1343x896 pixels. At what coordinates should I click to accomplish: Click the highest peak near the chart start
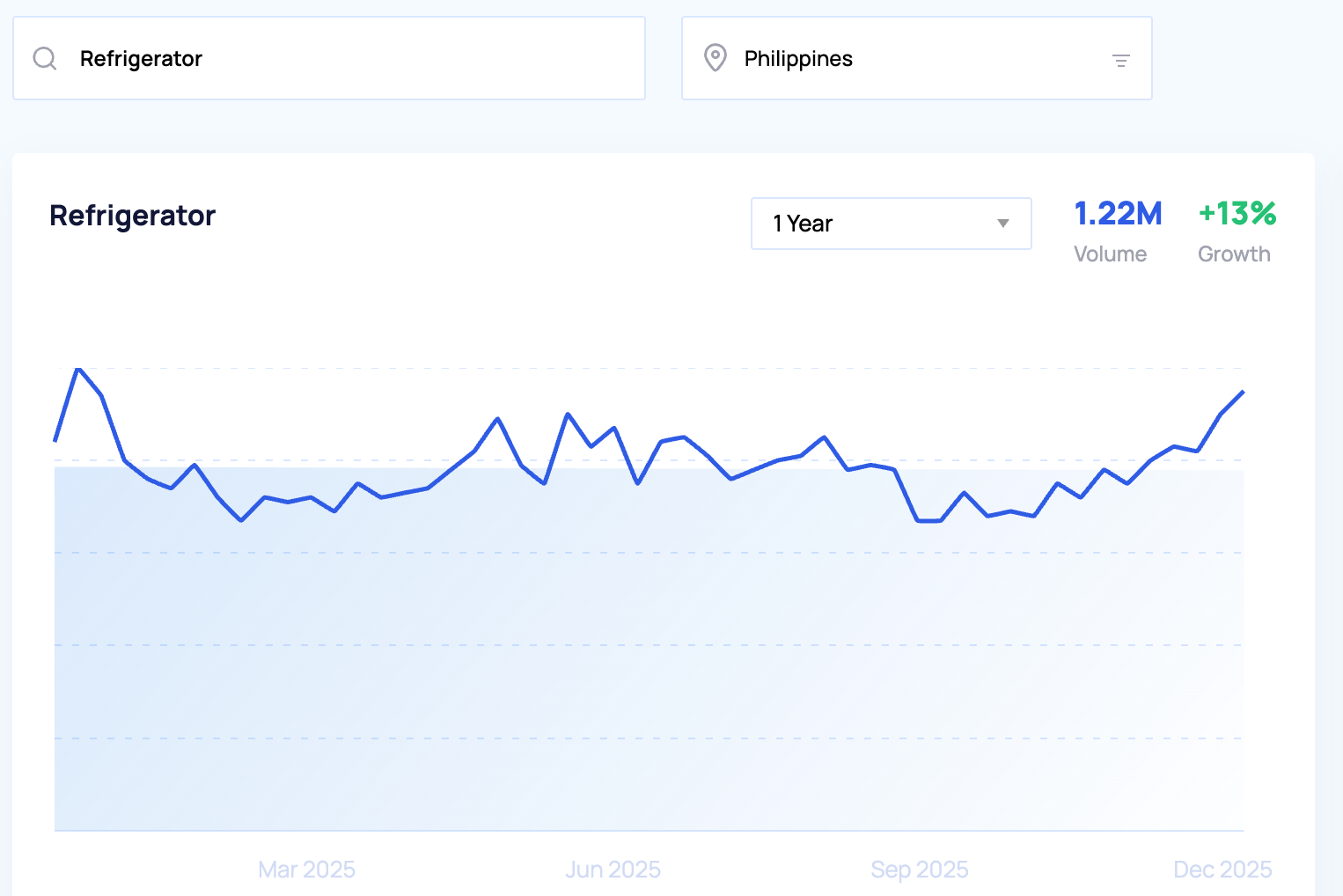pos(78,369)
